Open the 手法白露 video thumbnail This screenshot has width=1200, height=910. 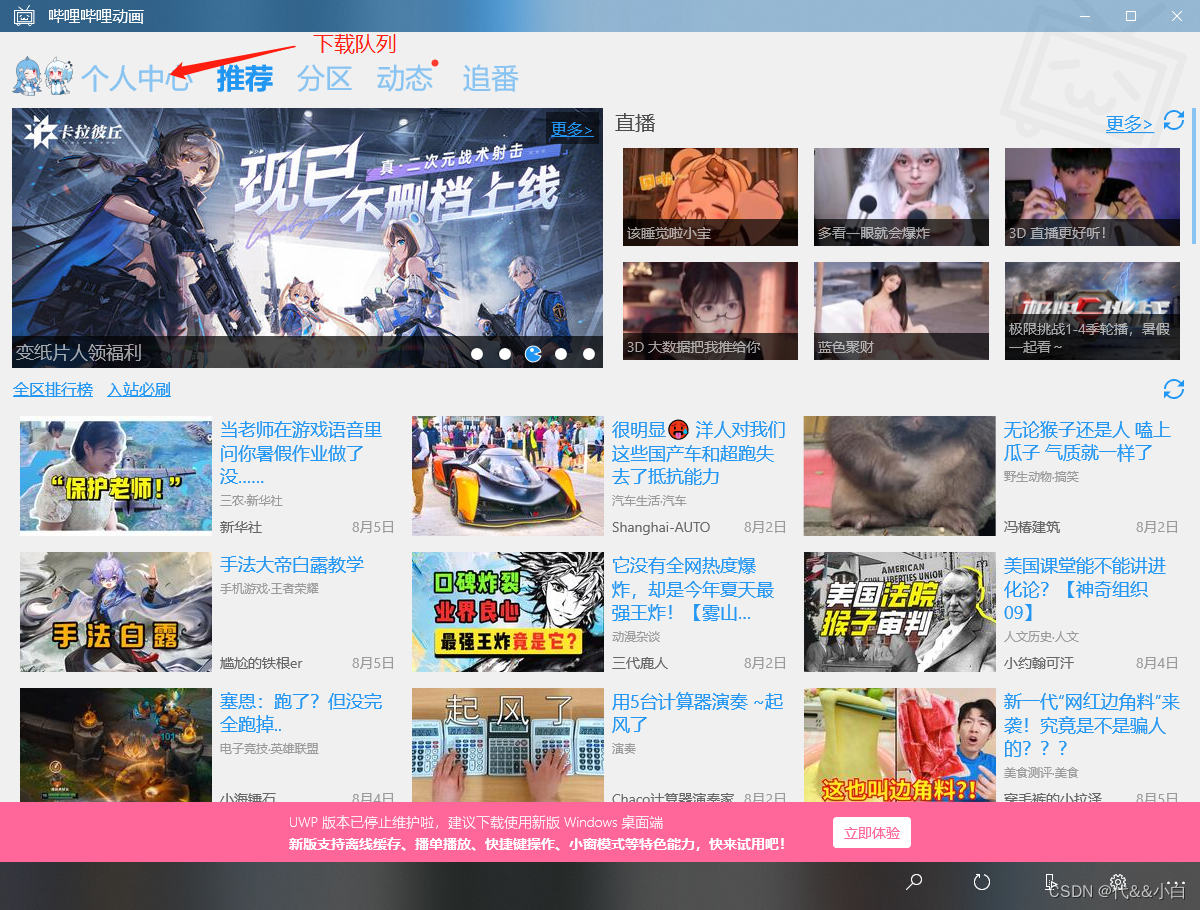pyautogui.click(x=116, y=612)
